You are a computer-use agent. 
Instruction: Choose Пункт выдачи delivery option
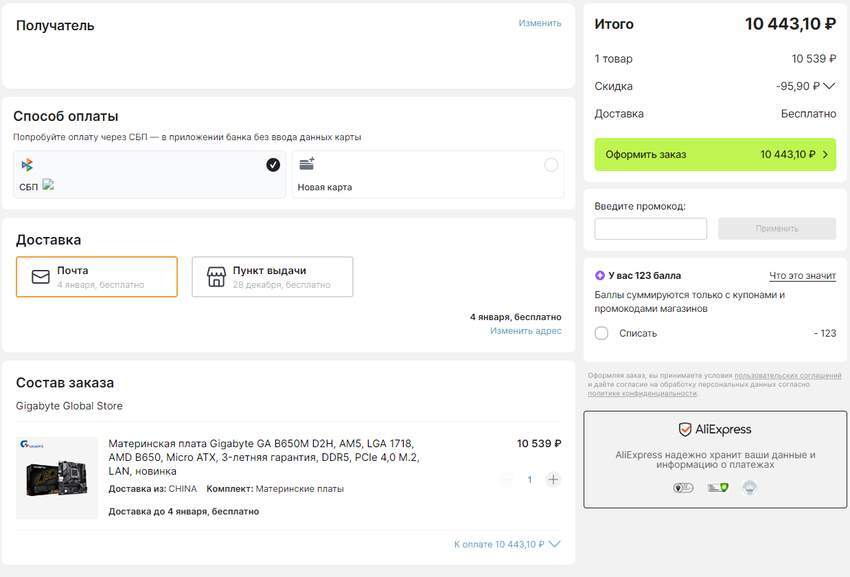point(272,277)
